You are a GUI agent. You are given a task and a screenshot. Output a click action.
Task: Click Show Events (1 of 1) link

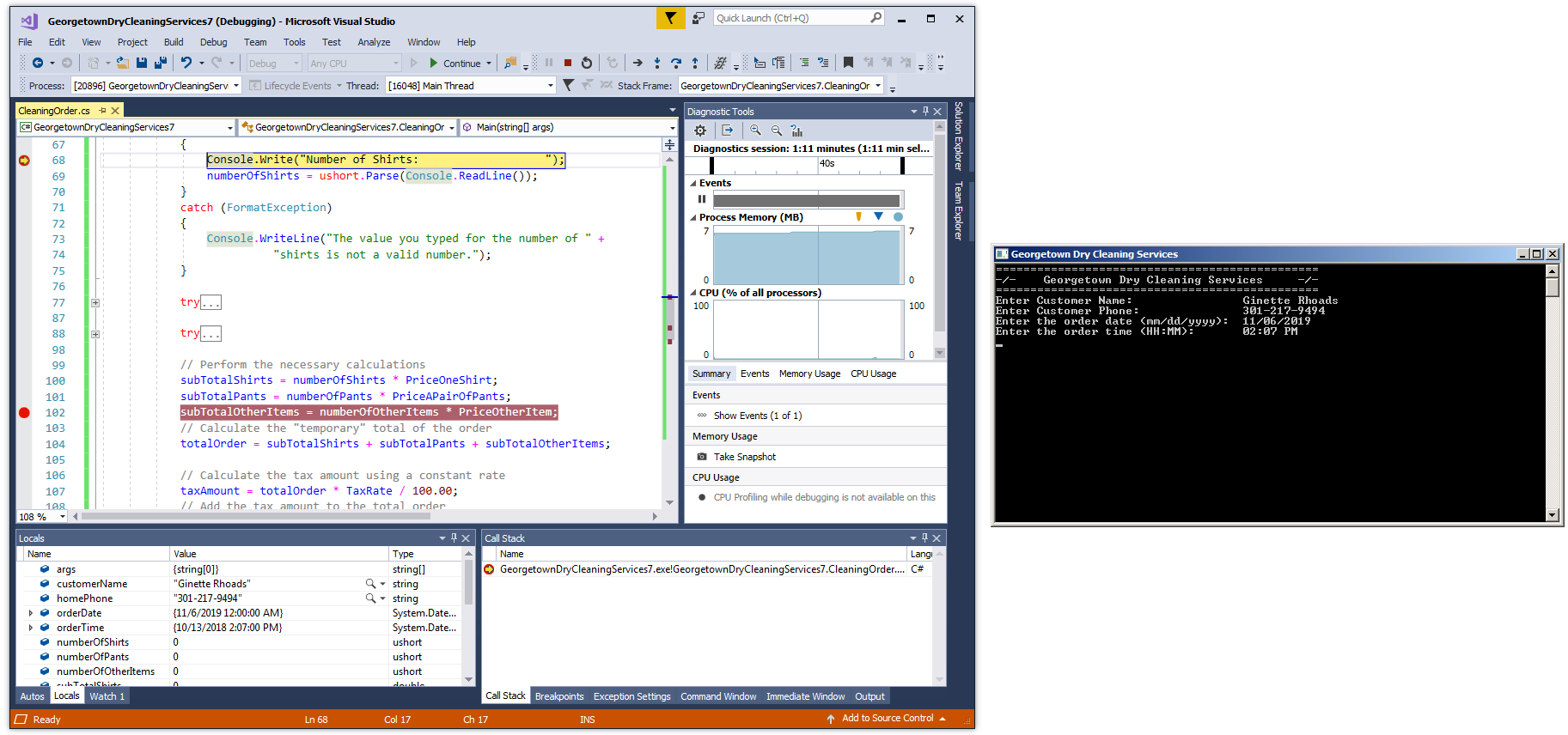[758, 416]
